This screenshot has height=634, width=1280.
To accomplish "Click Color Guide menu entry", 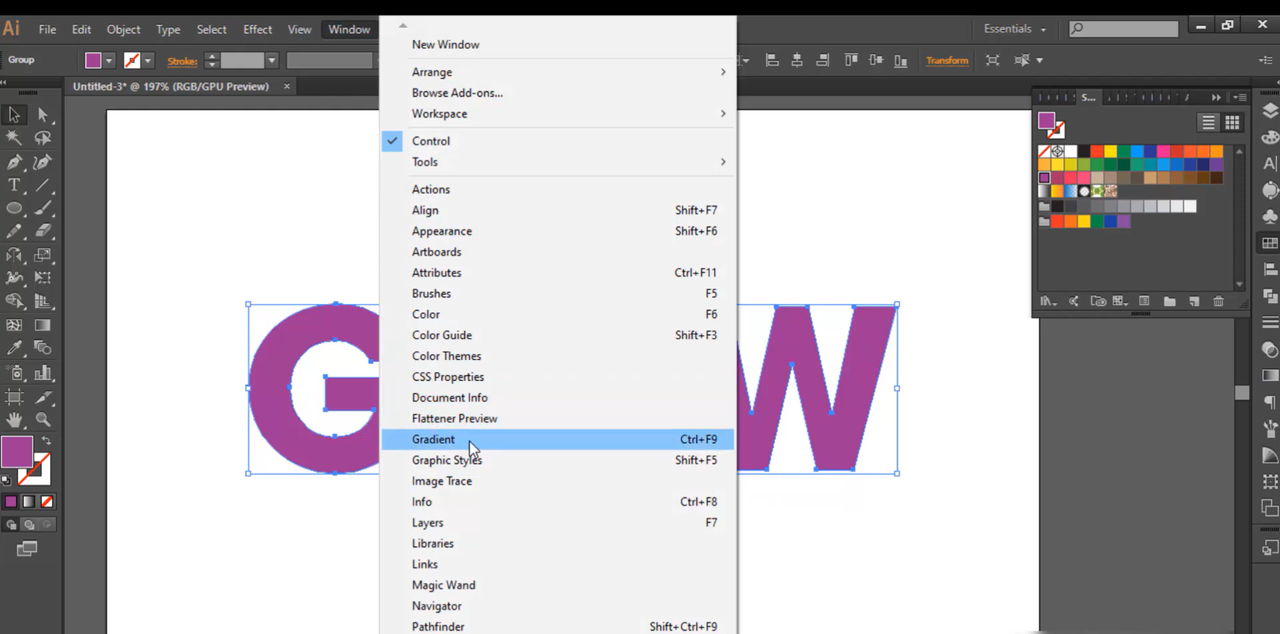I will click(558, 335).
